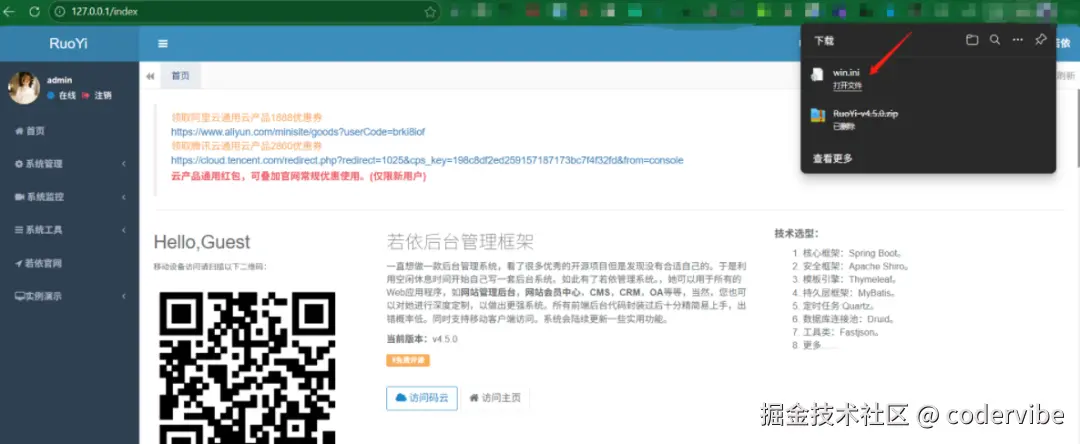Click the camera icon beside 系统监控

coord(19,197)
